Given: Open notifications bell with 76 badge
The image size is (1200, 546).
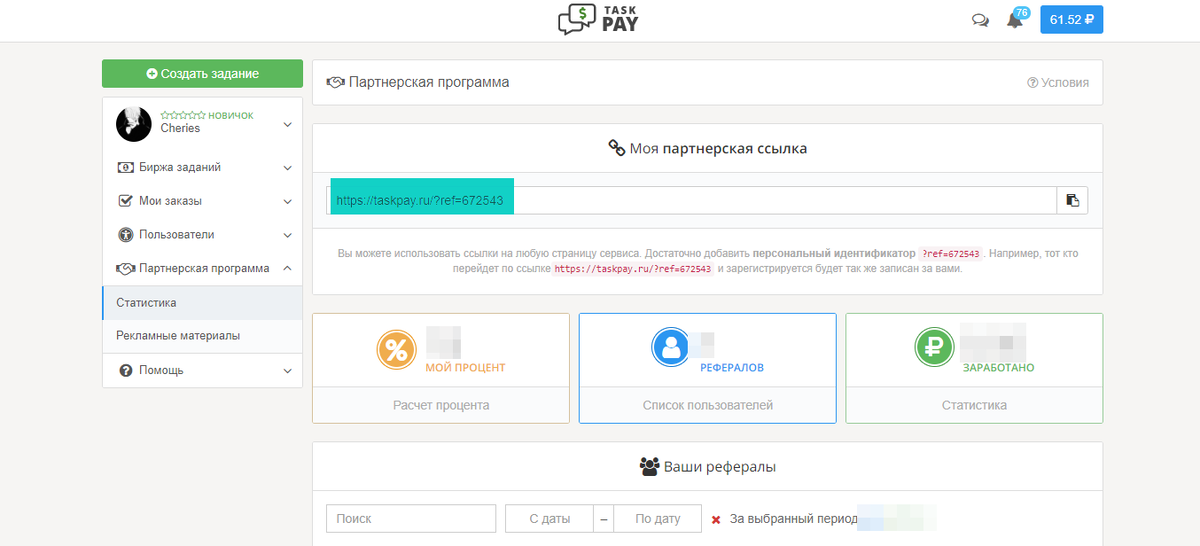Looking at the screenshot, I should [1016, 18].
